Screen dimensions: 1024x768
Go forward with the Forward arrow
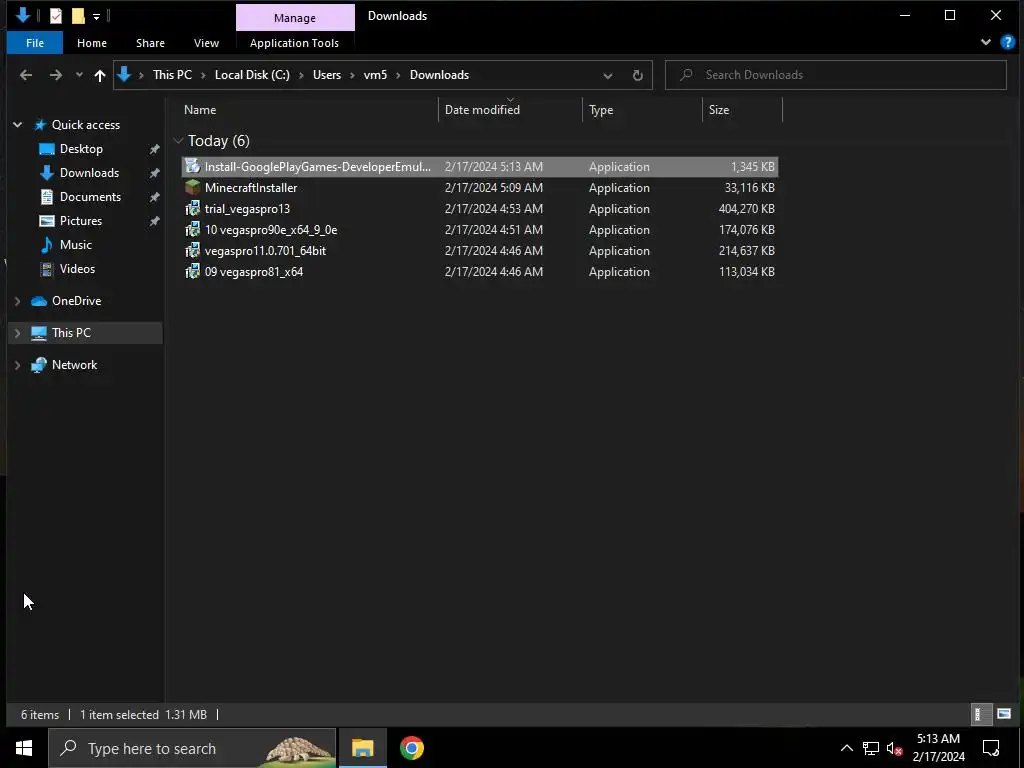[56, 75]
